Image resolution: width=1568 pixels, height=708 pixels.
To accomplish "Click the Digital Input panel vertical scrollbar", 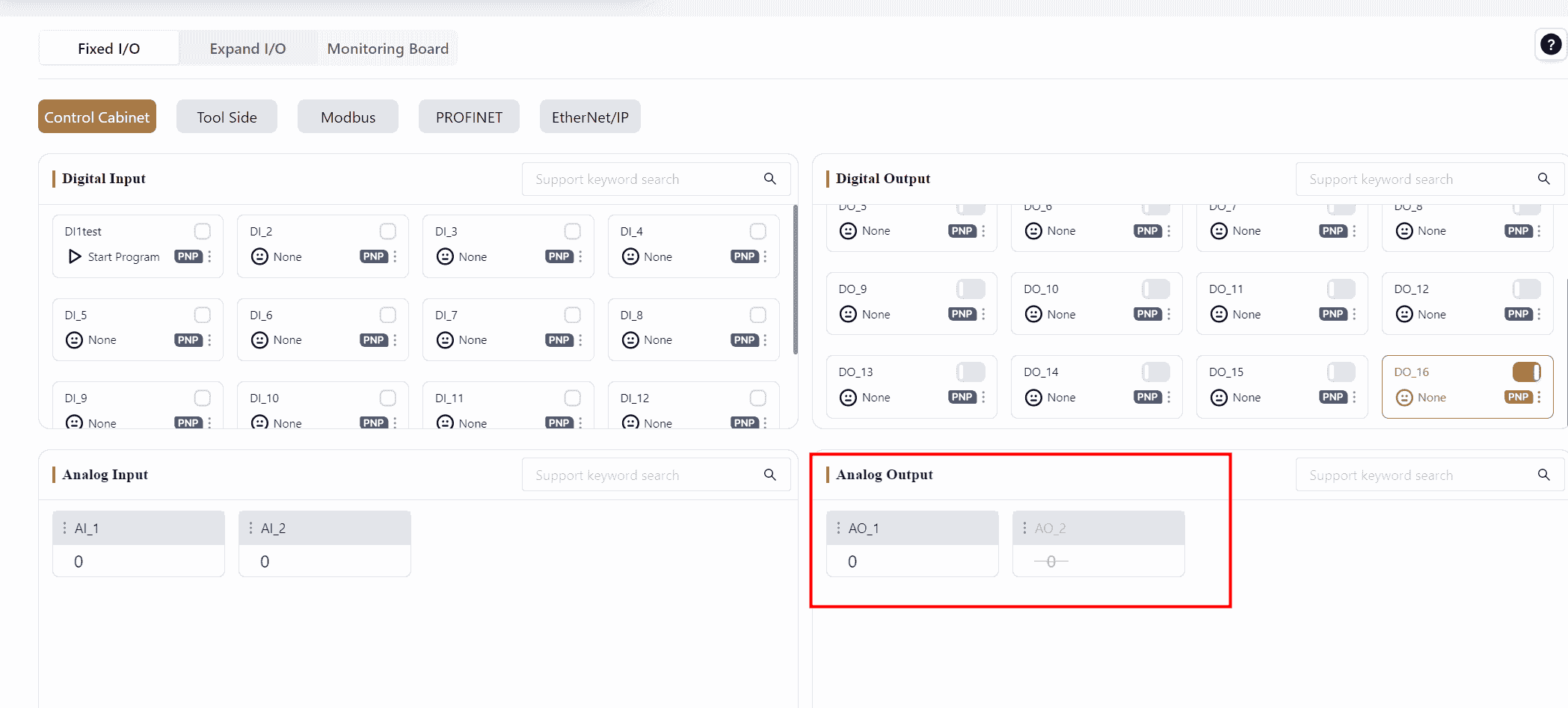I will coord(795,280).
